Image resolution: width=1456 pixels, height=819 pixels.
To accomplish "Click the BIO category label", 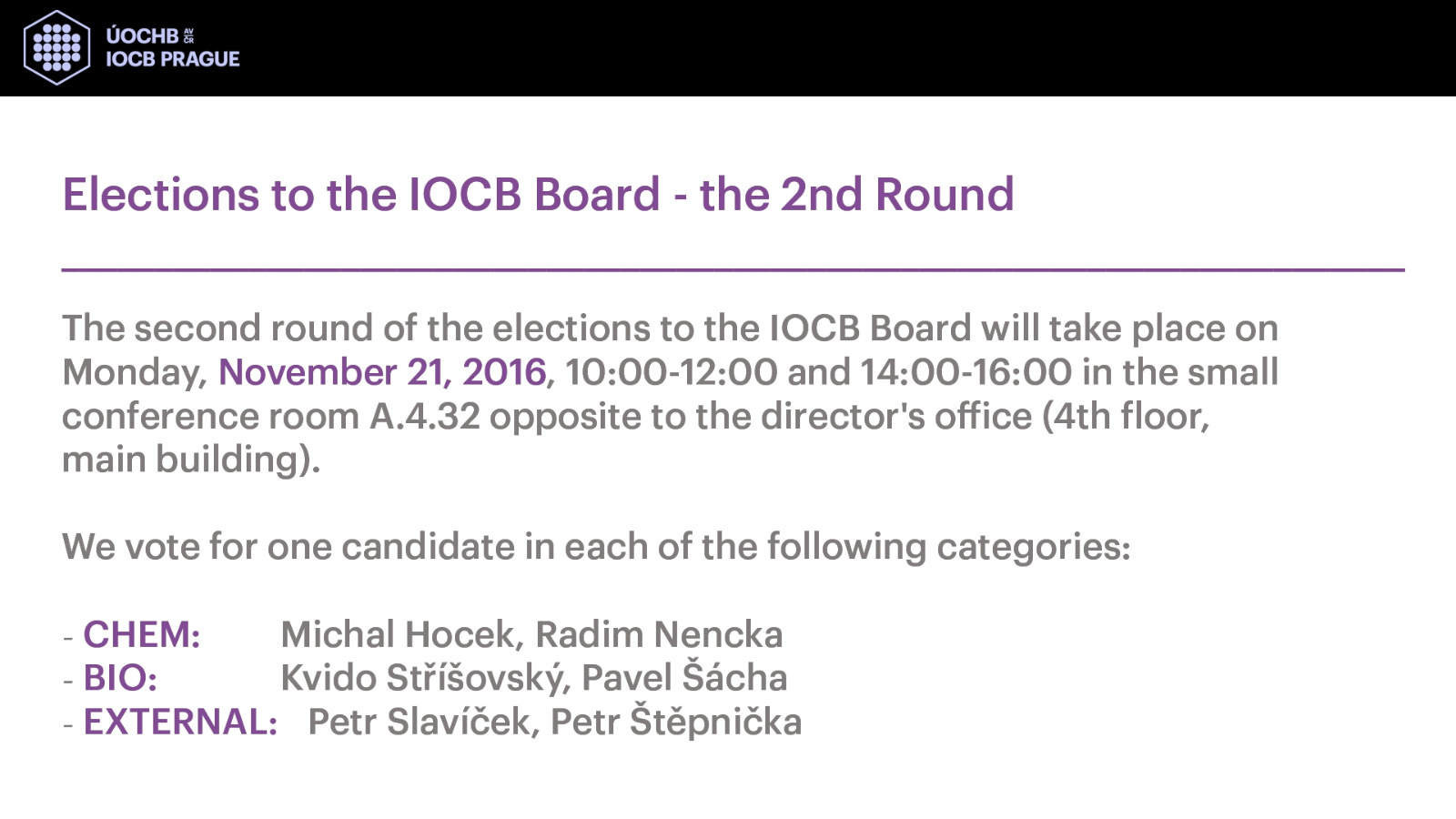I will tap(120, 678).
